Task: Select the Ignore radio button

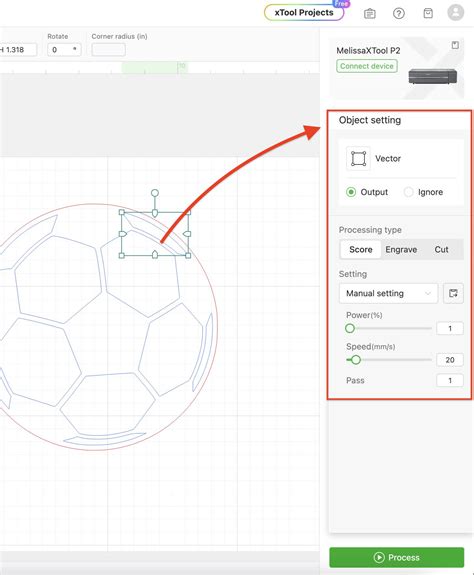Action: point(408,192)
